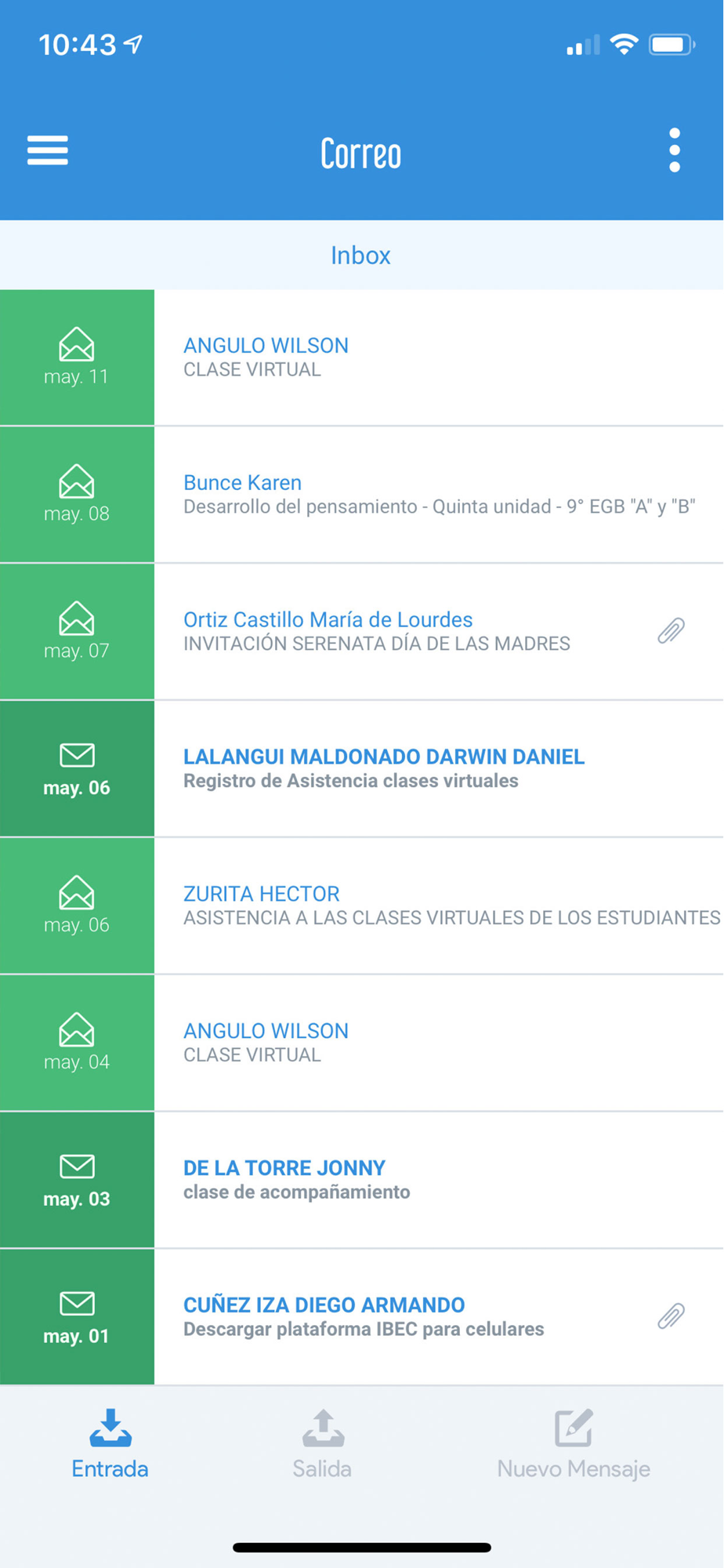The height and width of the screenshot is (1568, 724).
Task: Tap the Correo title
Action: (361, 153)
